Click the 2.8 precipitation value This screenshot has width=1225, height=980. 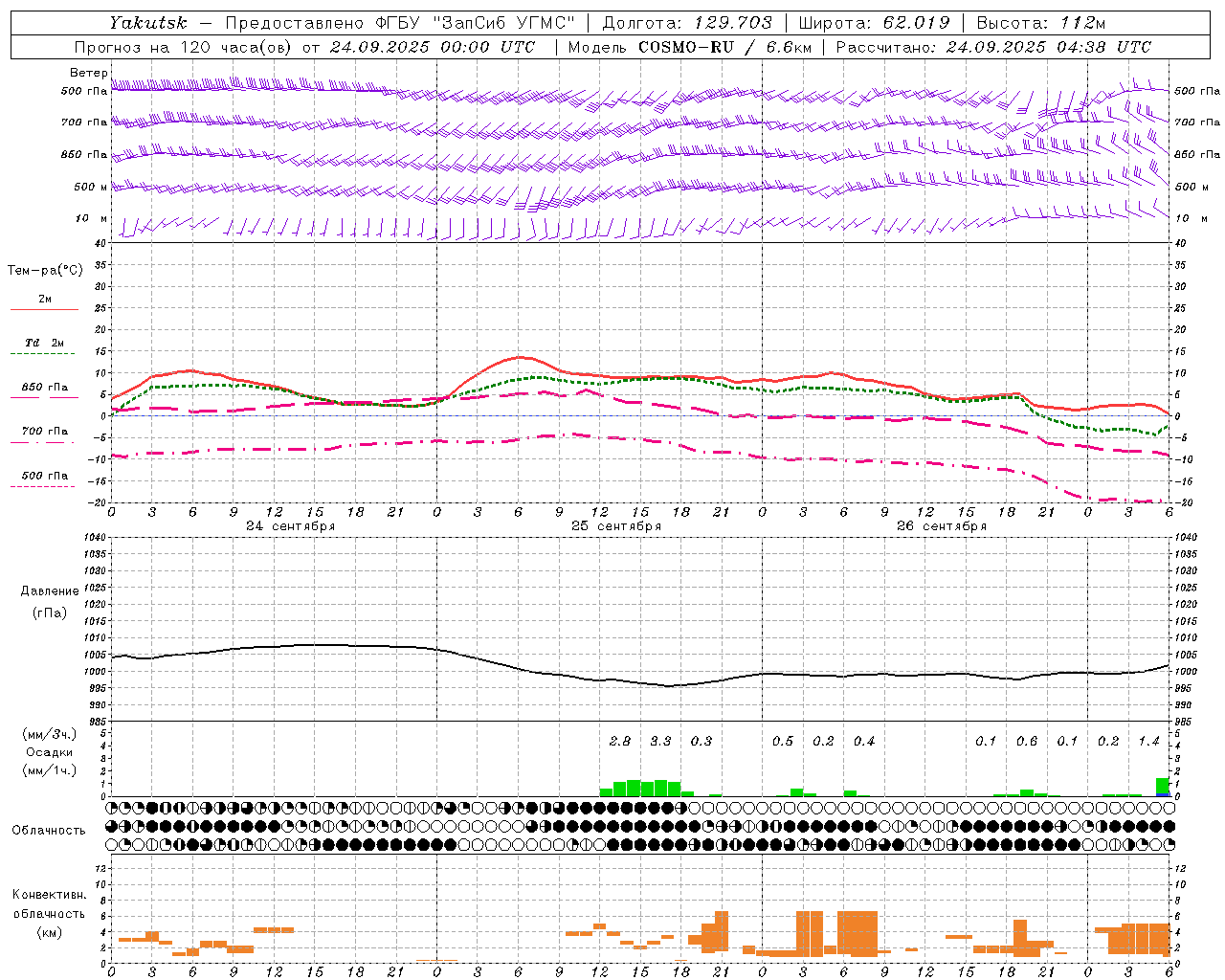tap(620, 741)
